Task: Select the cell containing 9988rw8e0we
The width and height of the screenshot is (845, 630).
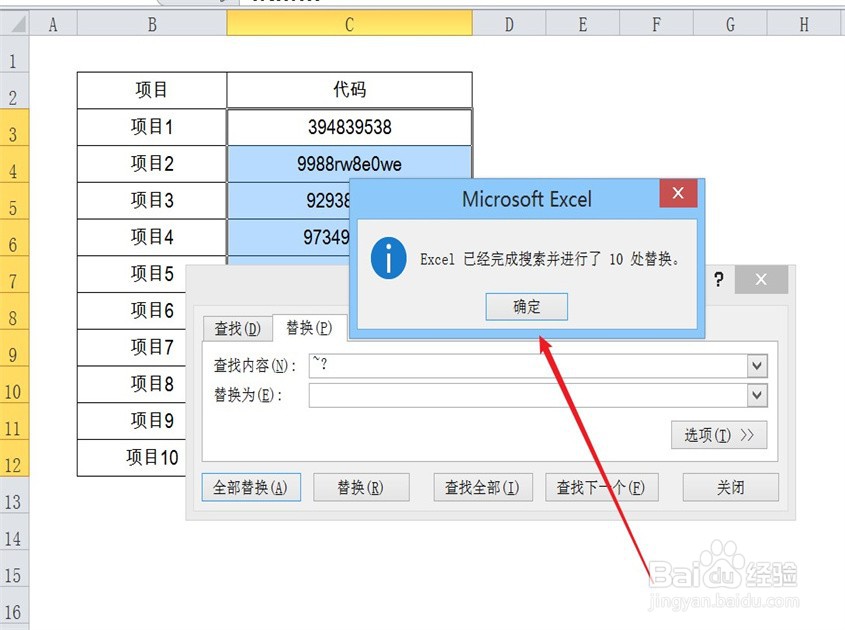Action: [349, 163]
